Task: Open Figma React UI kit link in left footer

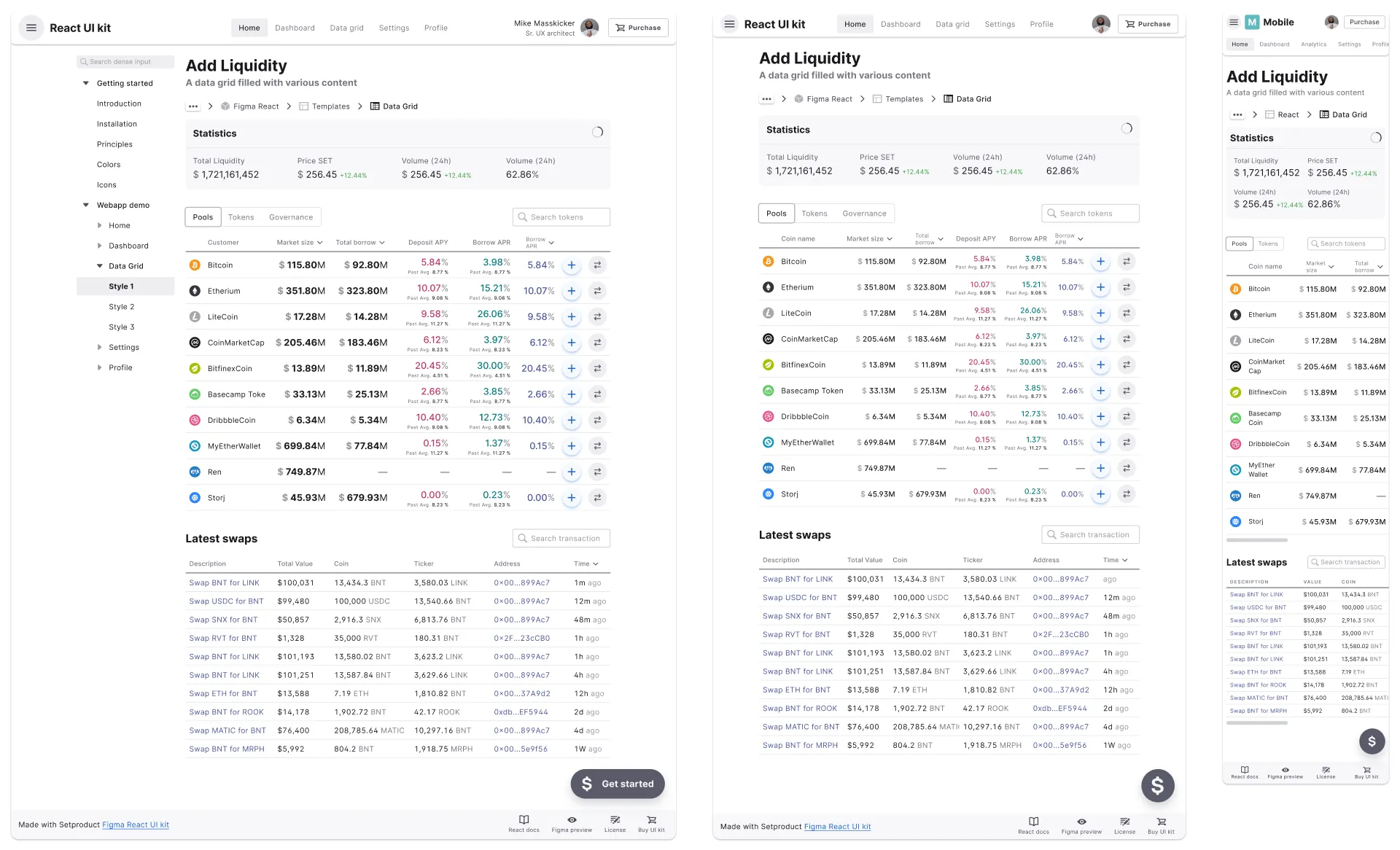Action: pos(136,825)
